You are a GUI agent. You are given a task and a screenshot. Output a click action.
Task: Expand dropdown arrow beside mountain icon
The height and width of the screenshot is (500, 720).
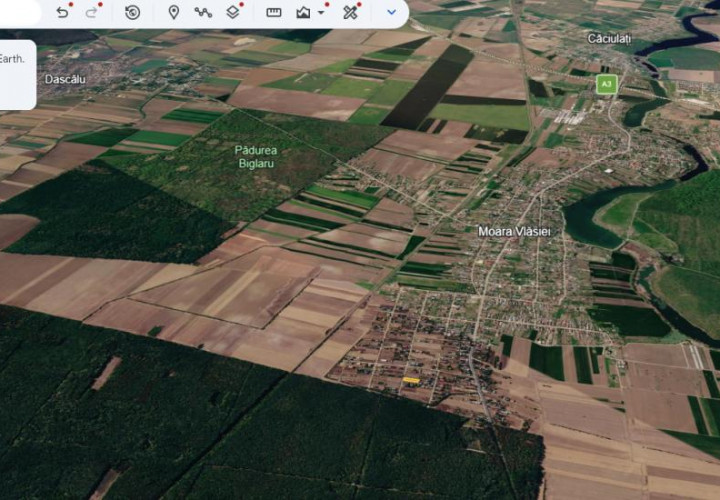(321, 12)
